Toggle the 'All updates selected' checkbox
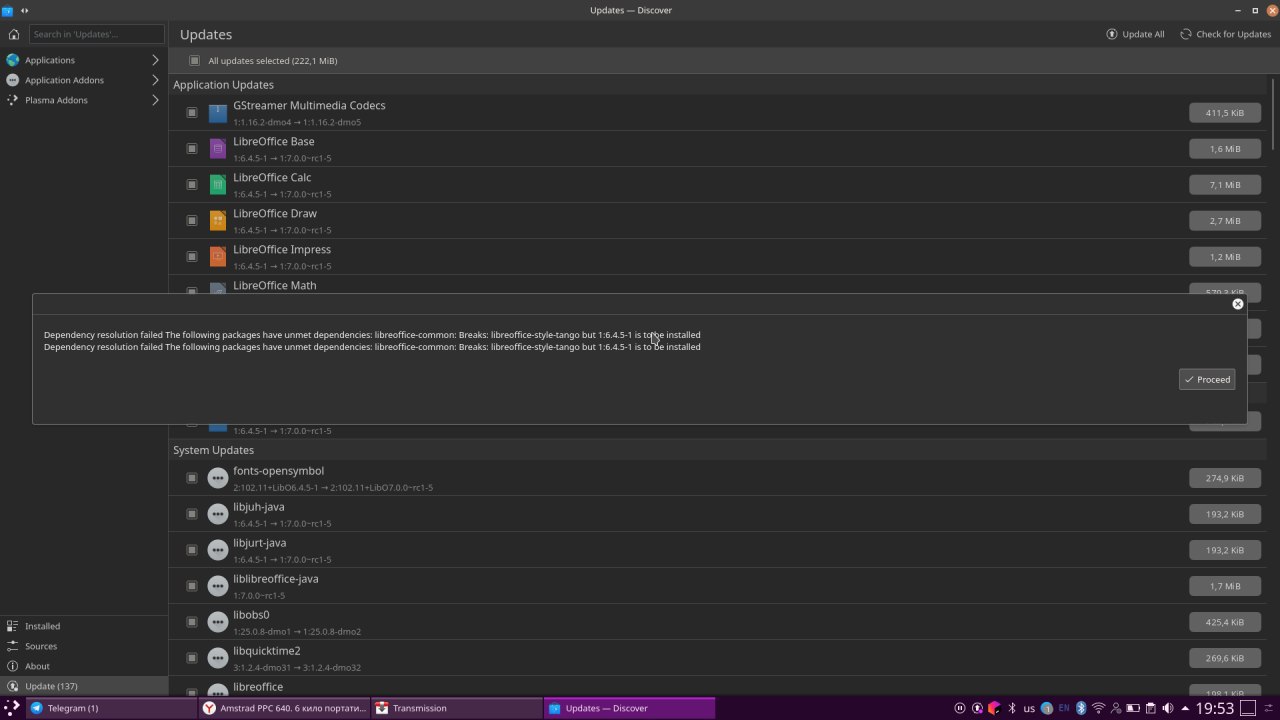The image size is (1280, 720). coord(195,61)
